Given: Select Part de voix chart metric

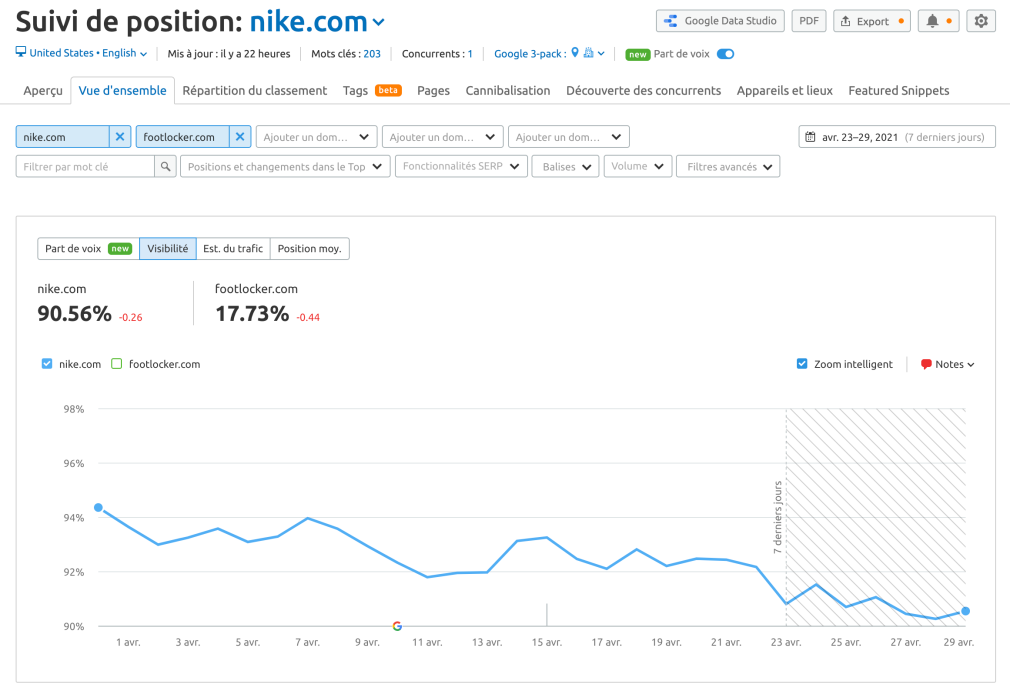Looking at the screenshot, I should pos(88,249).
